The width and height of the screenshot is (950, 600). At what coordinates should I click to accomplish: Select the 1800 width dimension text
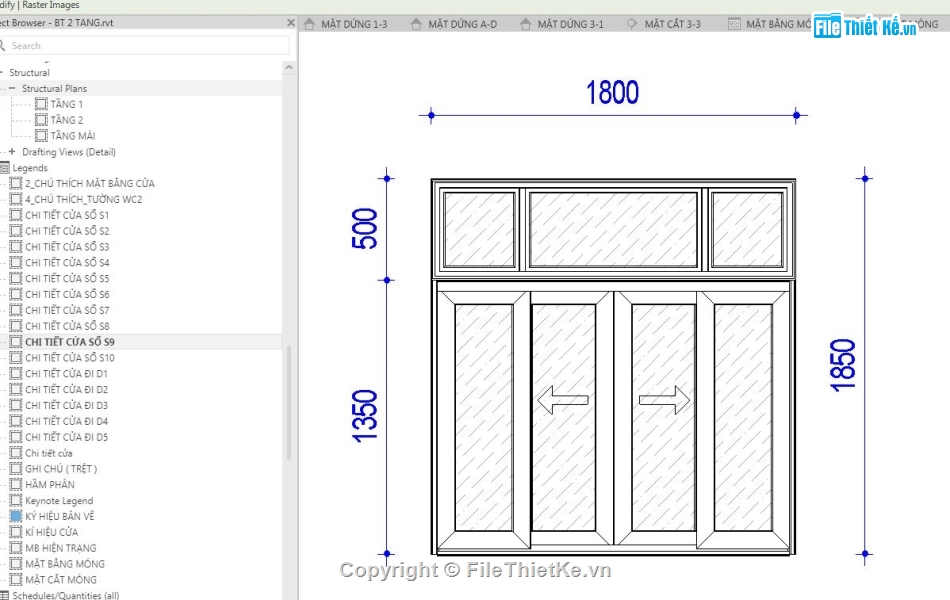click(613, 93)
